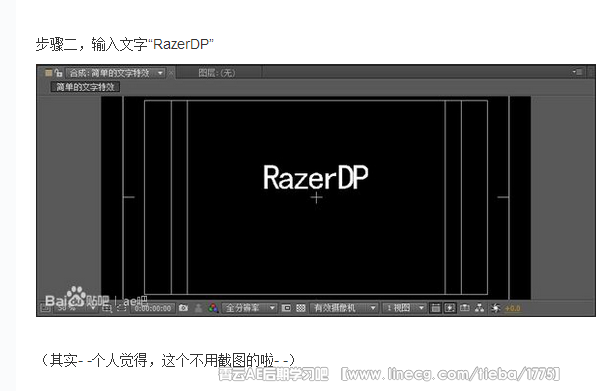Click the fast previews icon

tap(450, 308)
